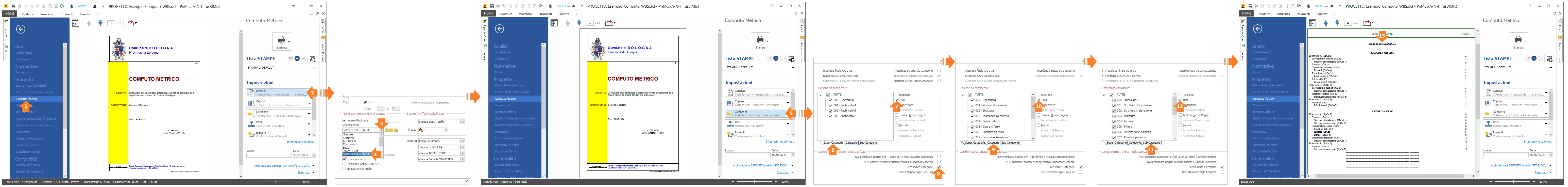Open 'STAMPA di DEFAULT' combo in leftmost window

tap(281, 68)
